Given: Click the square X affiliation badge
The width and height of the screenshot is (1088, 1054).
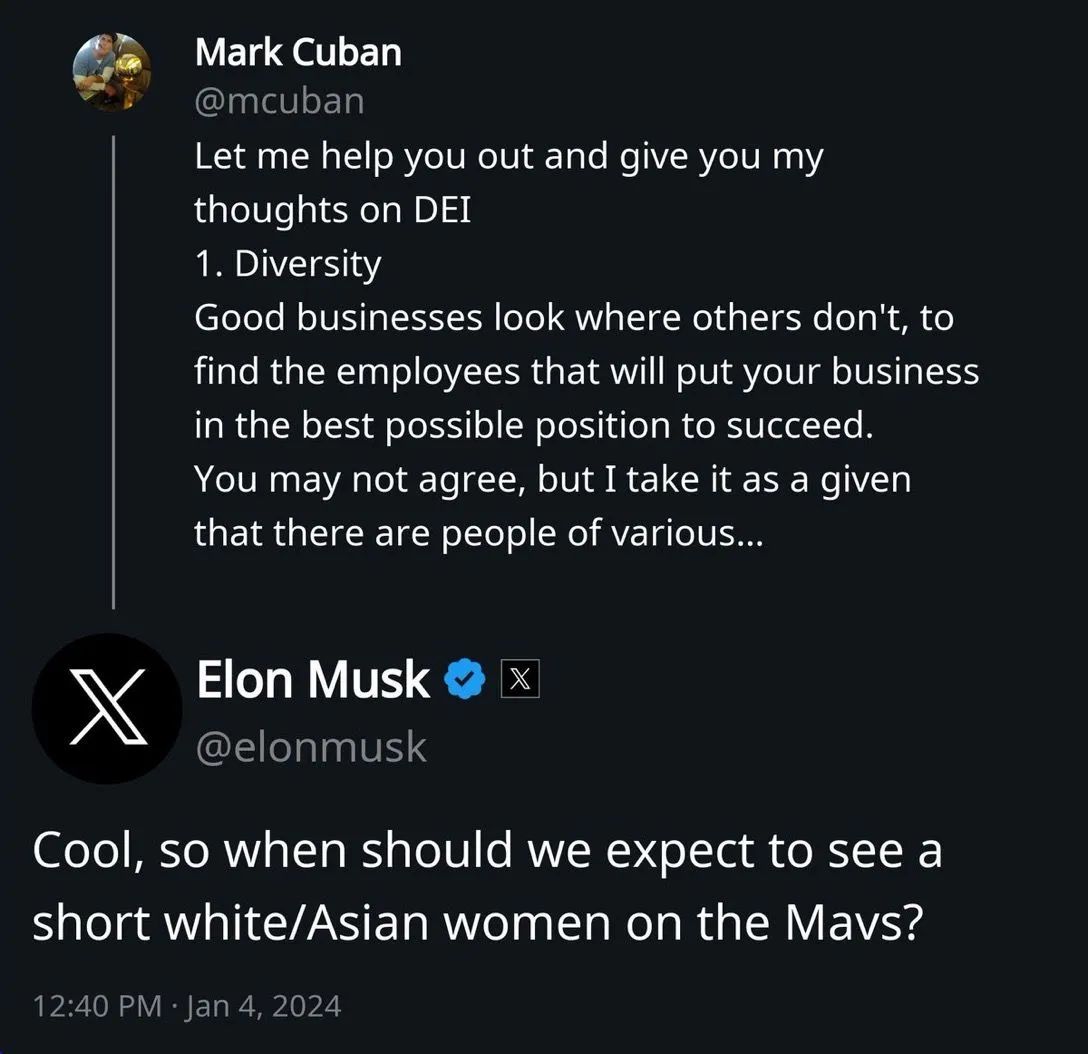Looking at the screenshot, I should pyautogui.click(x=518, y=680).
